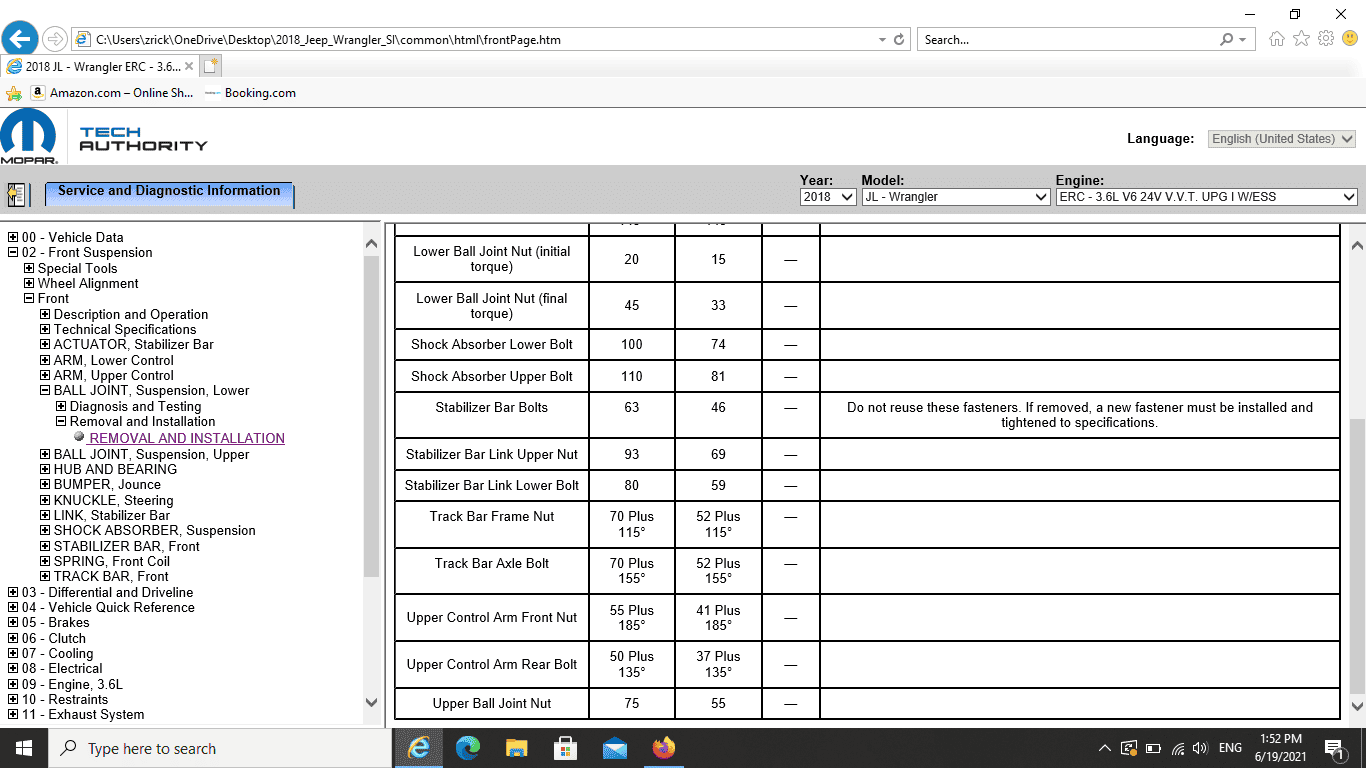The image size is (1366, 768).
Task: Open Firefox from taskbar
Action: click(x=663, y=748)
